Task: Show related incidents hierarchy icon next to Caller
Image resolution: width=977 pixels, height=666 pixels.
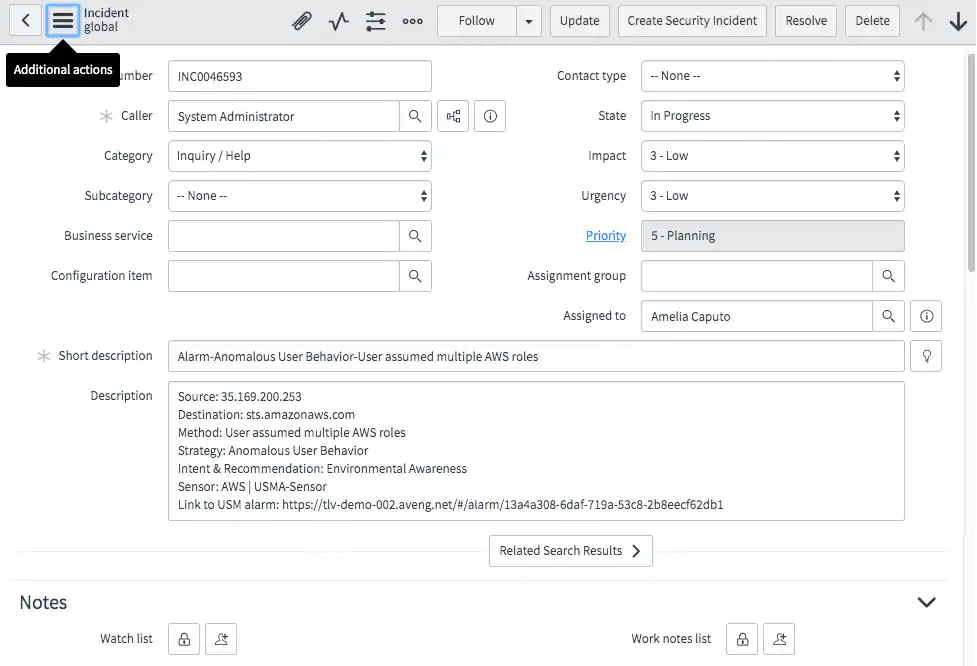Action: point(453,116)
